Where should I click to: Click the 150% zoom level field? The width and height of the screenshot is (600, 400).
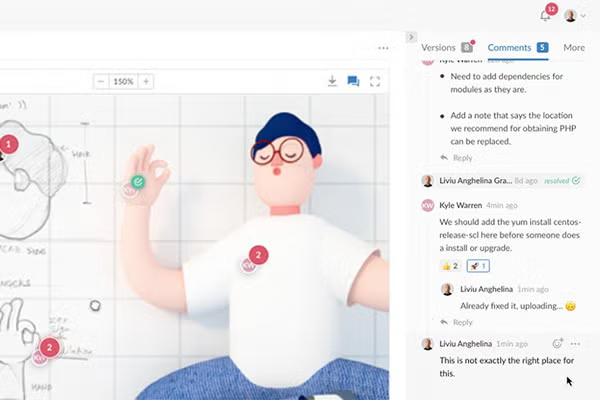click(123, 81)
